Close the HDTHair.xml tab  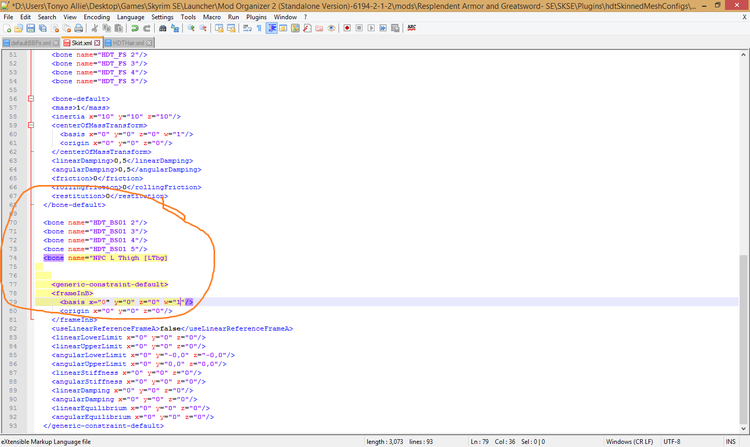(149, 43)
